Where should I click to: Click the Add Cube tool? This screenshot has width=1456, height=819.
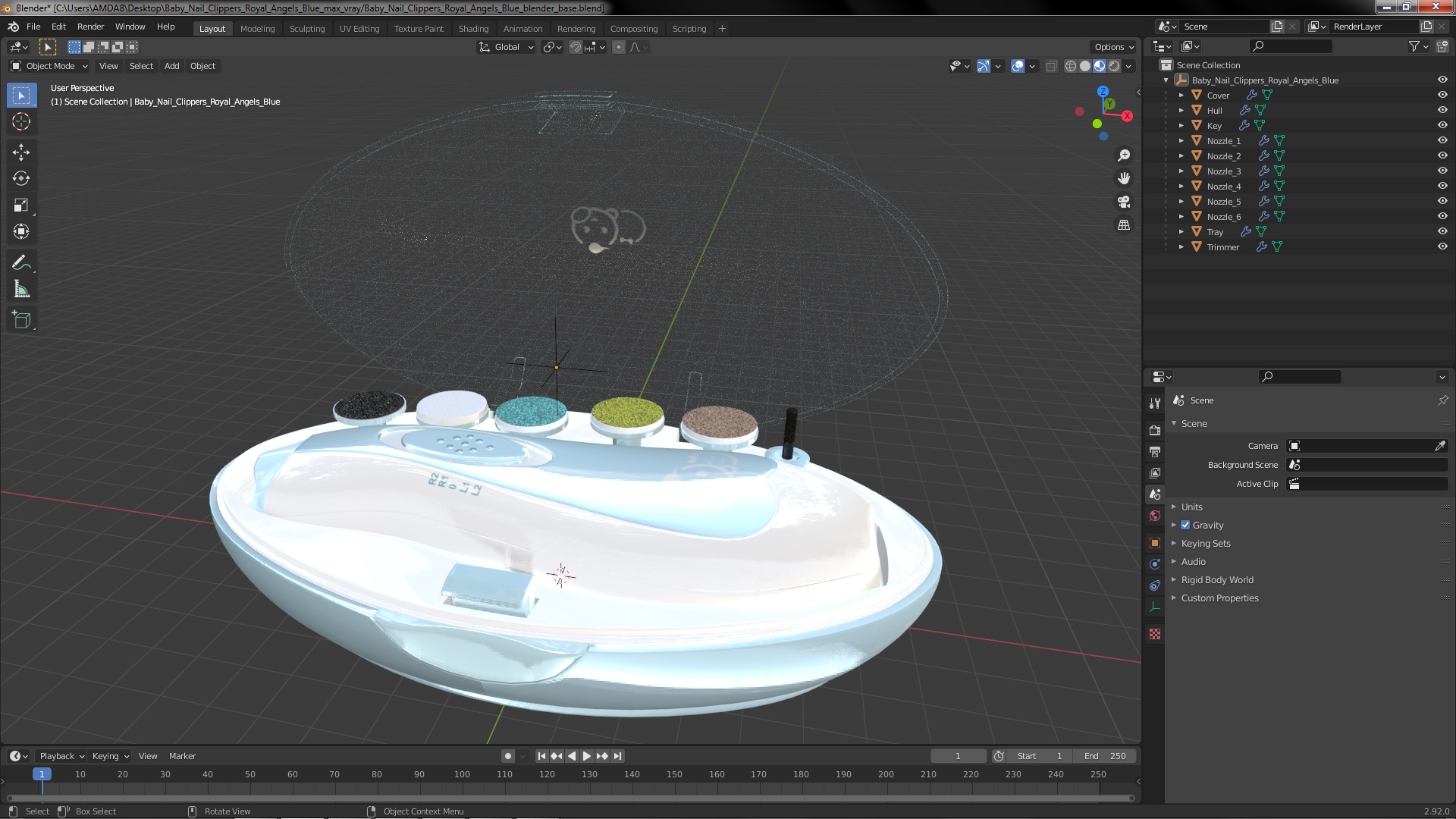tap(21, 320)
